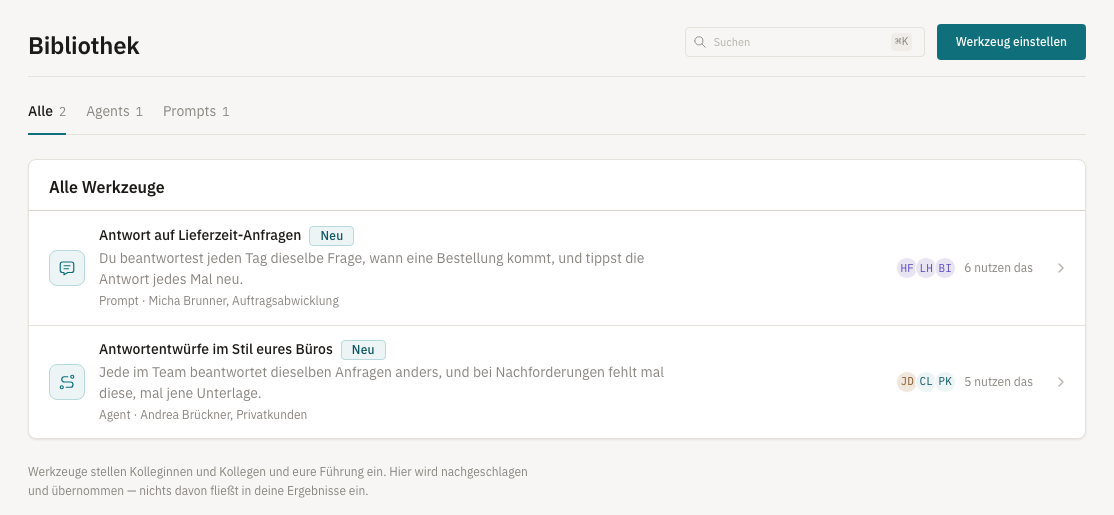Click the CL user avatar
Screen dimensions: 1114x515
coord(926,382)
